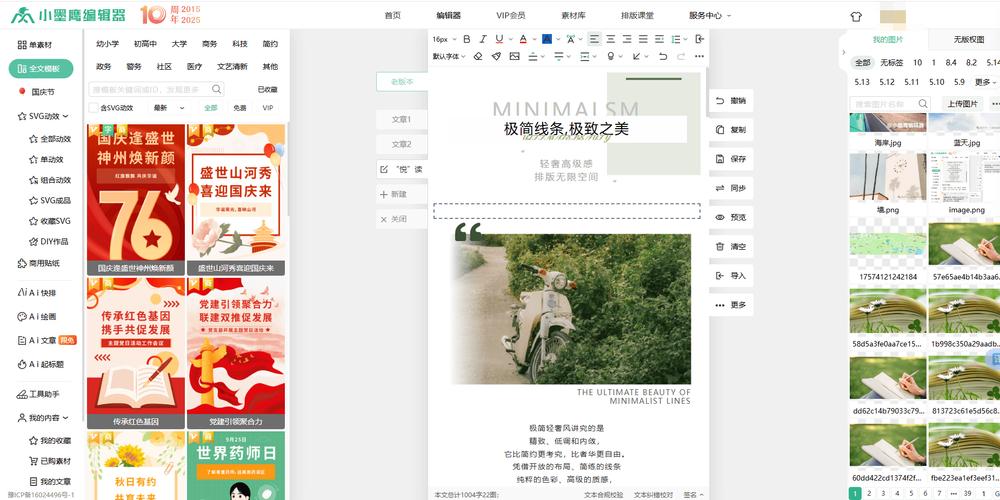Select the 世界药师日 template thumbnail
Image resolution: width=1000 pixels, height=500 pixels.
(235, 465)
